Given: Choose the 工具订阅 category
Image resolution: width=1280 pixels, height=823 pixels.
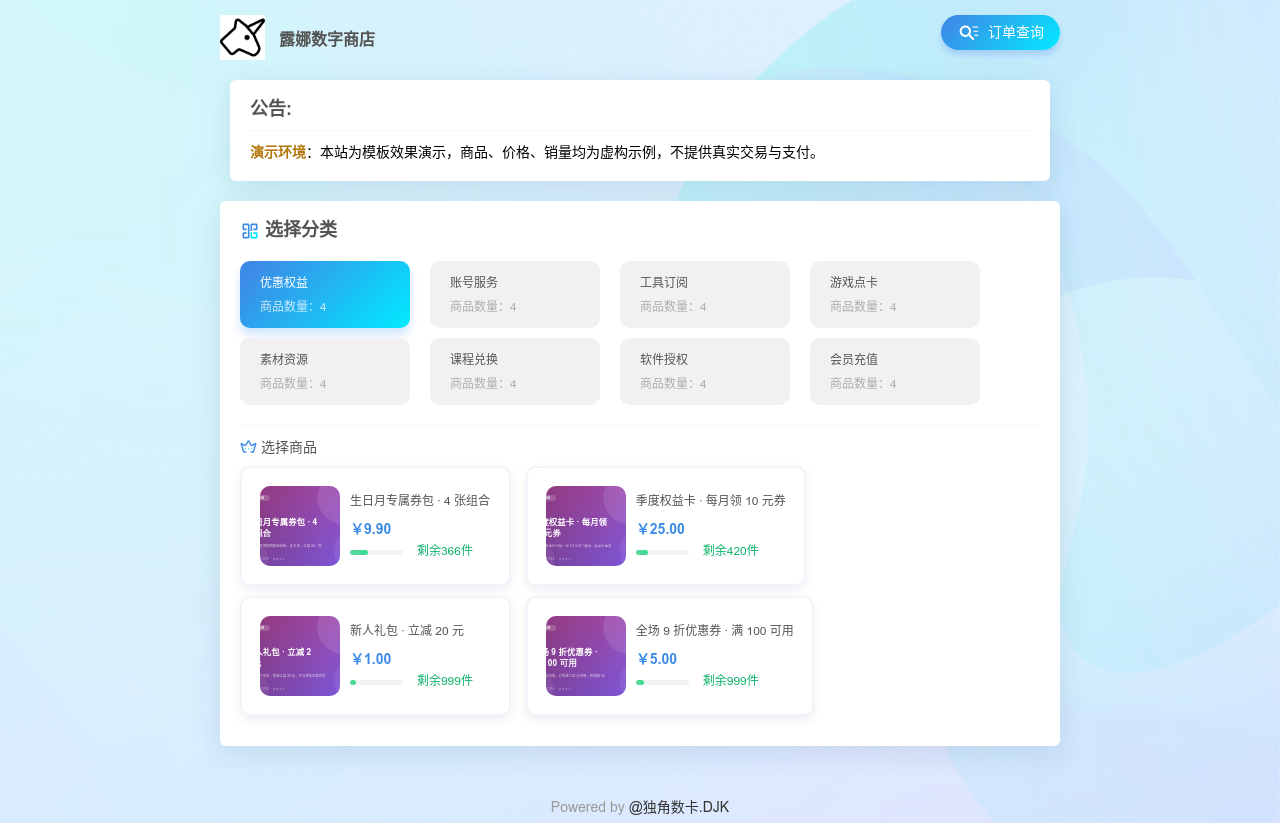Looking at the screenshot, I should (x=705, y=294).
